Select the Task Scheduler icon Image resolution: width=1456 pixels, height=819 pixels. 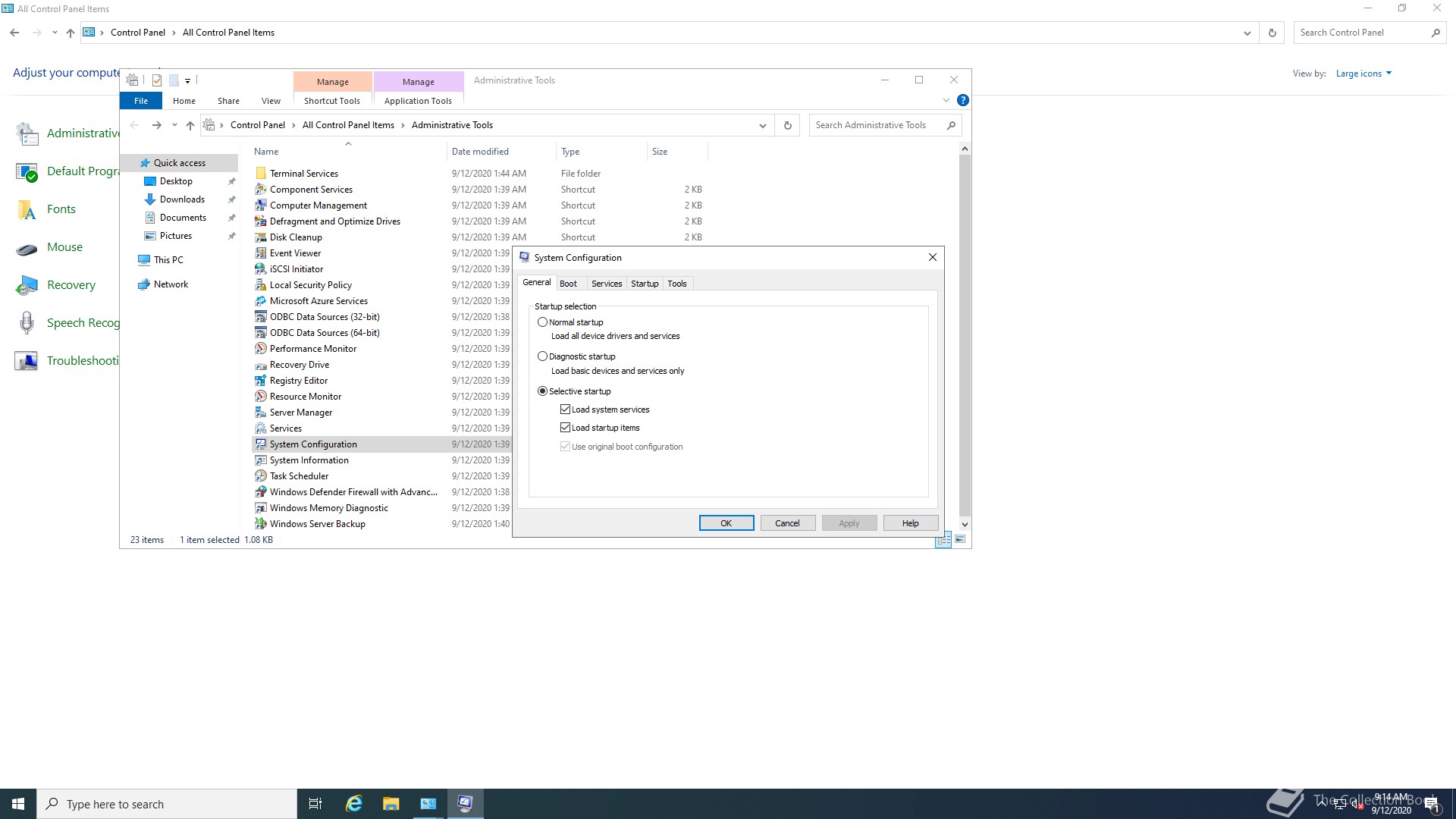coord(261,476)
